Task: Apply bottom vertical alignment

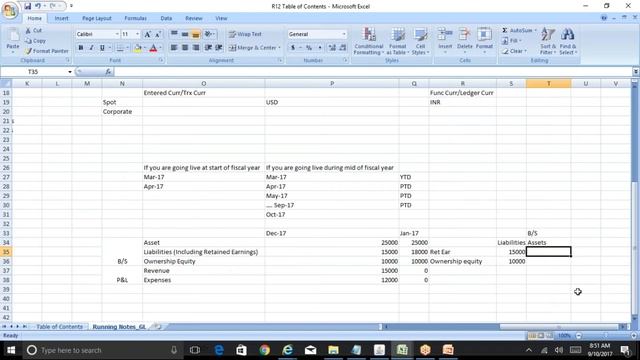Action: click(196, 34)
